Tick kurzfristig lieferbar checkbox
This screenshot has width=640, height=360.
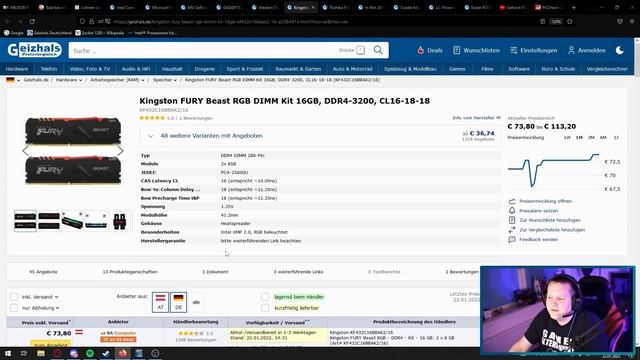click(265, 308)
